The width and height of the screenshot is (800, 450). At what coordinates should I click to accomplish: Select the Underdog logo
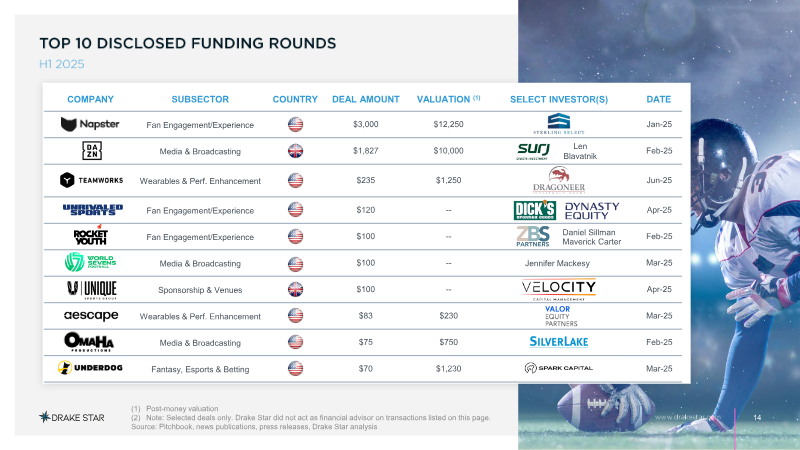[x=90, y=367]
